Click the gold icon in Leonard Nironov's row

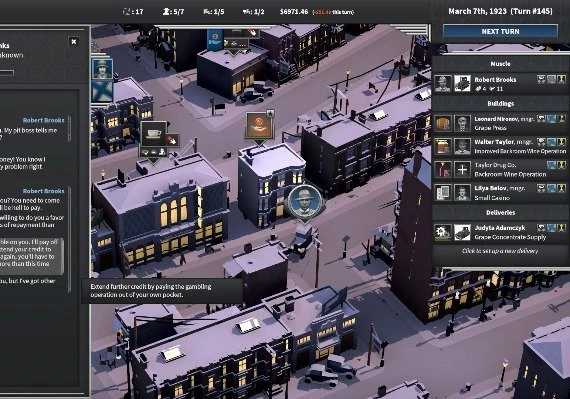562,119
